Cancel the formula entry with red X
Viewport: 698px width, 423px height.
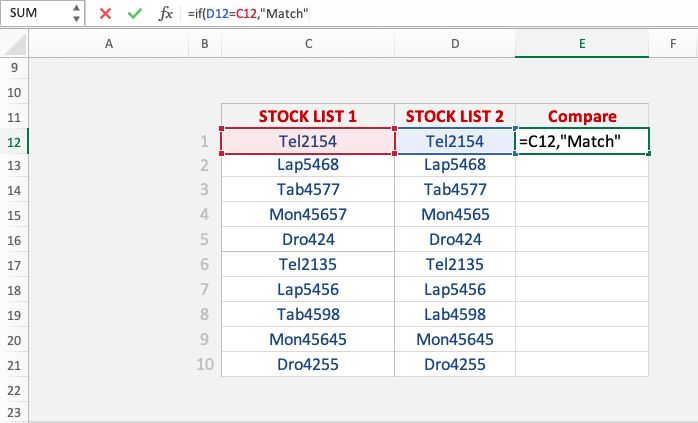pyautogui.click(x=106, y=14)
